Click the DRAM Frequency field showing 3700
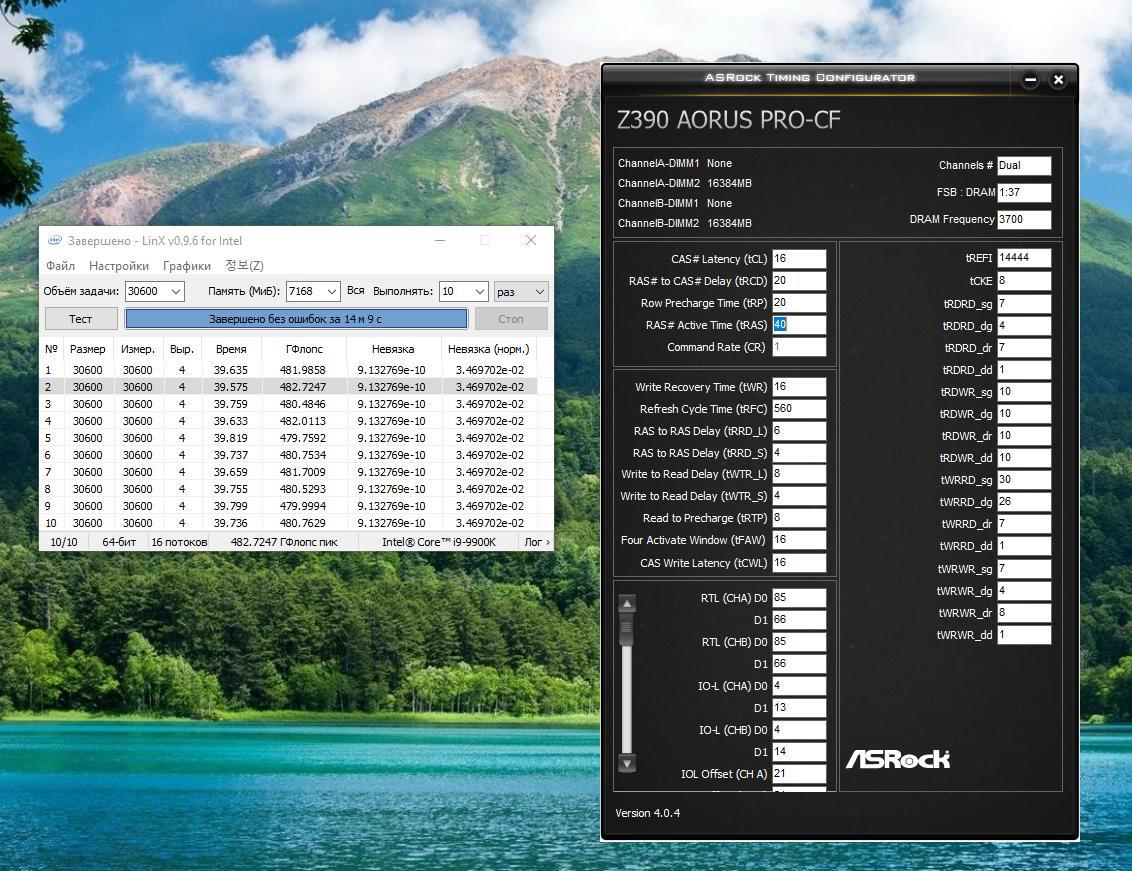This screenshot has width=1132, height=871. pos(1024,220)
